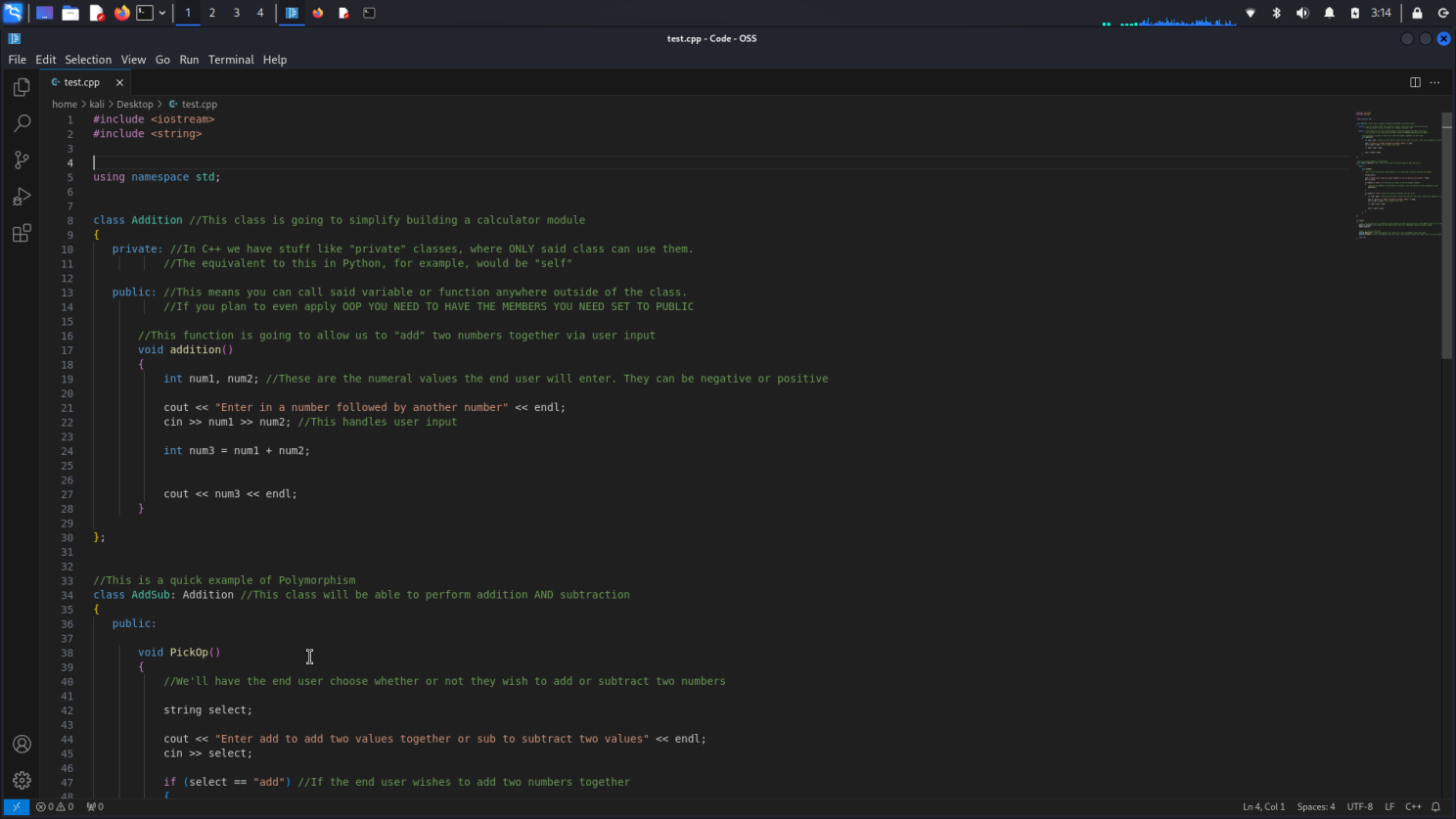Click the 'class Addition' declaration text

[138, 220]
